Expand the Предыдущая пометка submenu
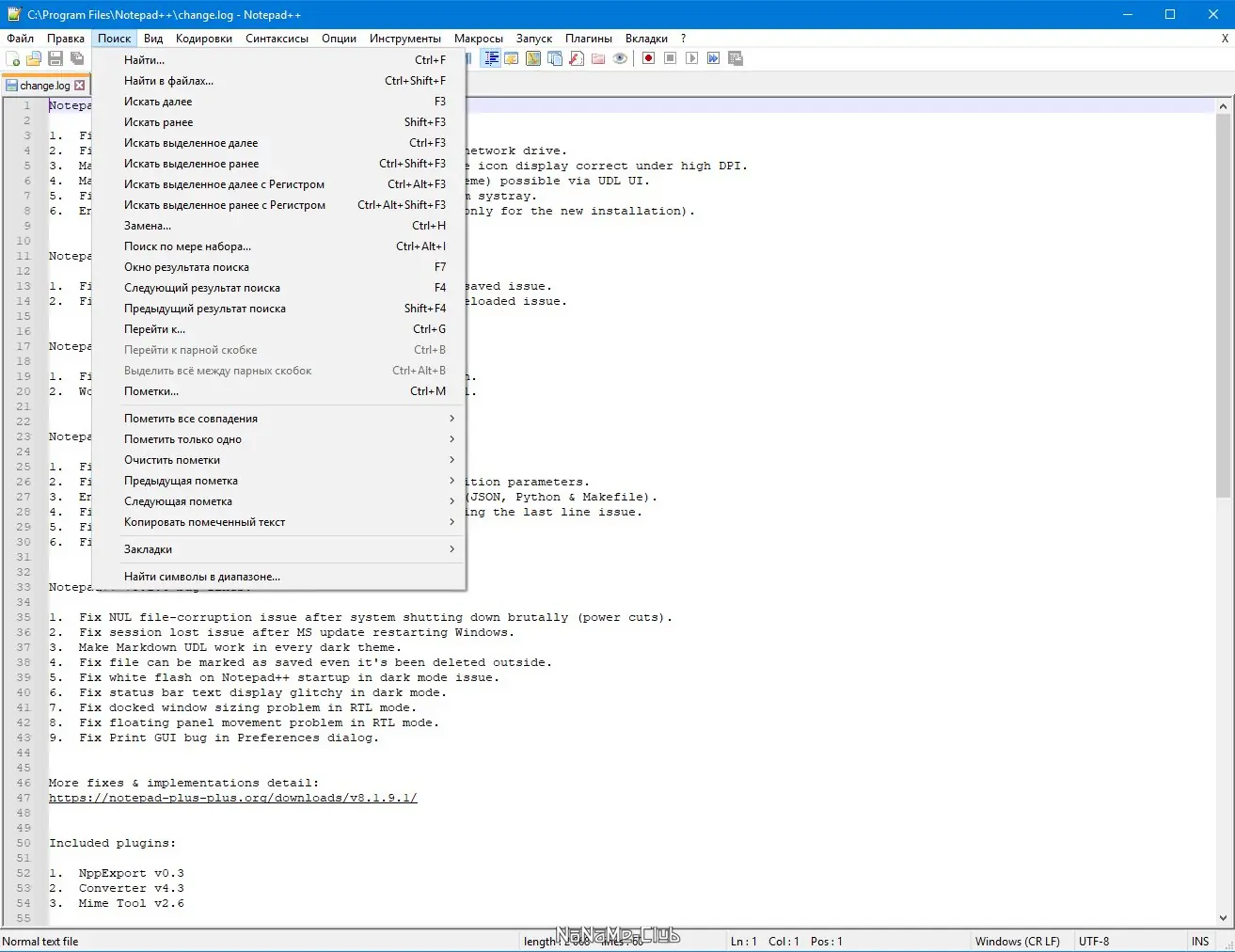 (279, 481)
